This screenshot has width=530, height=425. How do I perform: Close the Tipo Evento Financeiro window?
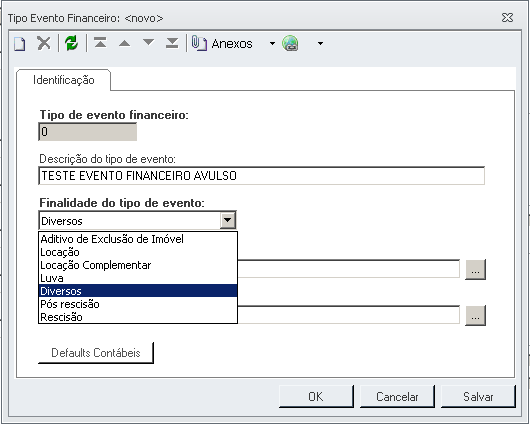[x=507, y=18]
